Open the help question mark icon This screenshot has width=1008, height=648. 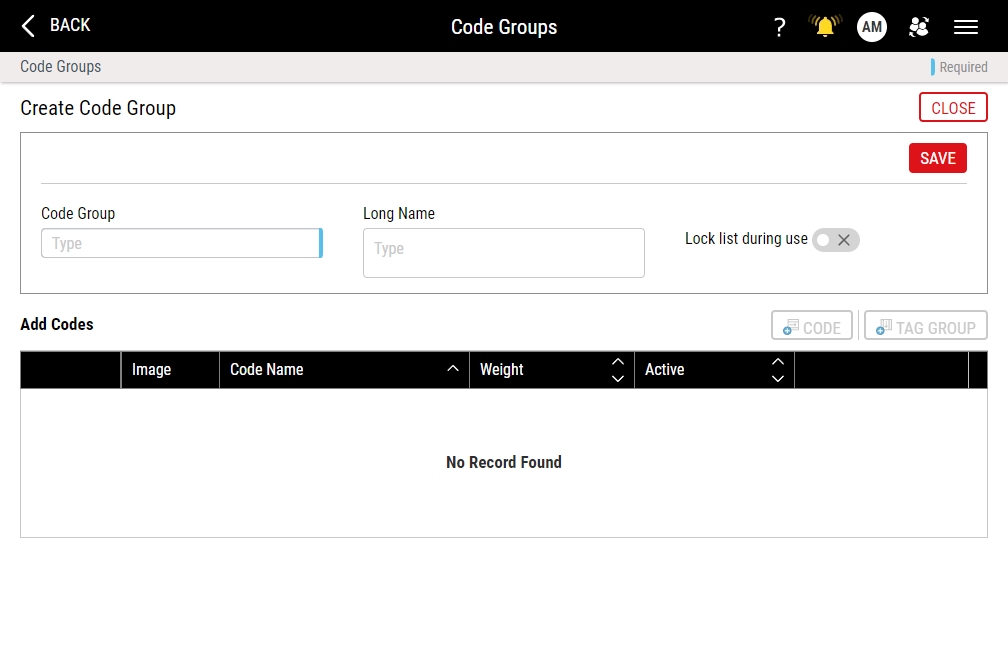point(780,27)
